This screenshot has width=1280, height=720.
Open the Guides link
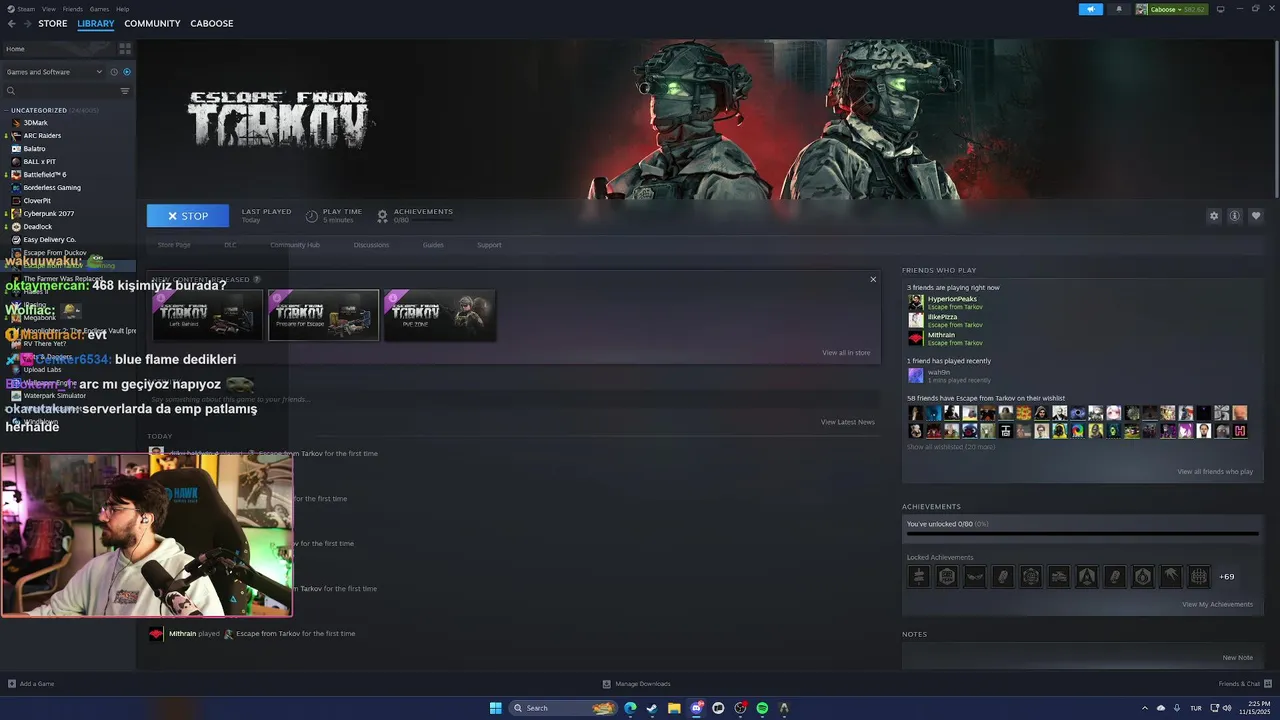pos(433,245)
